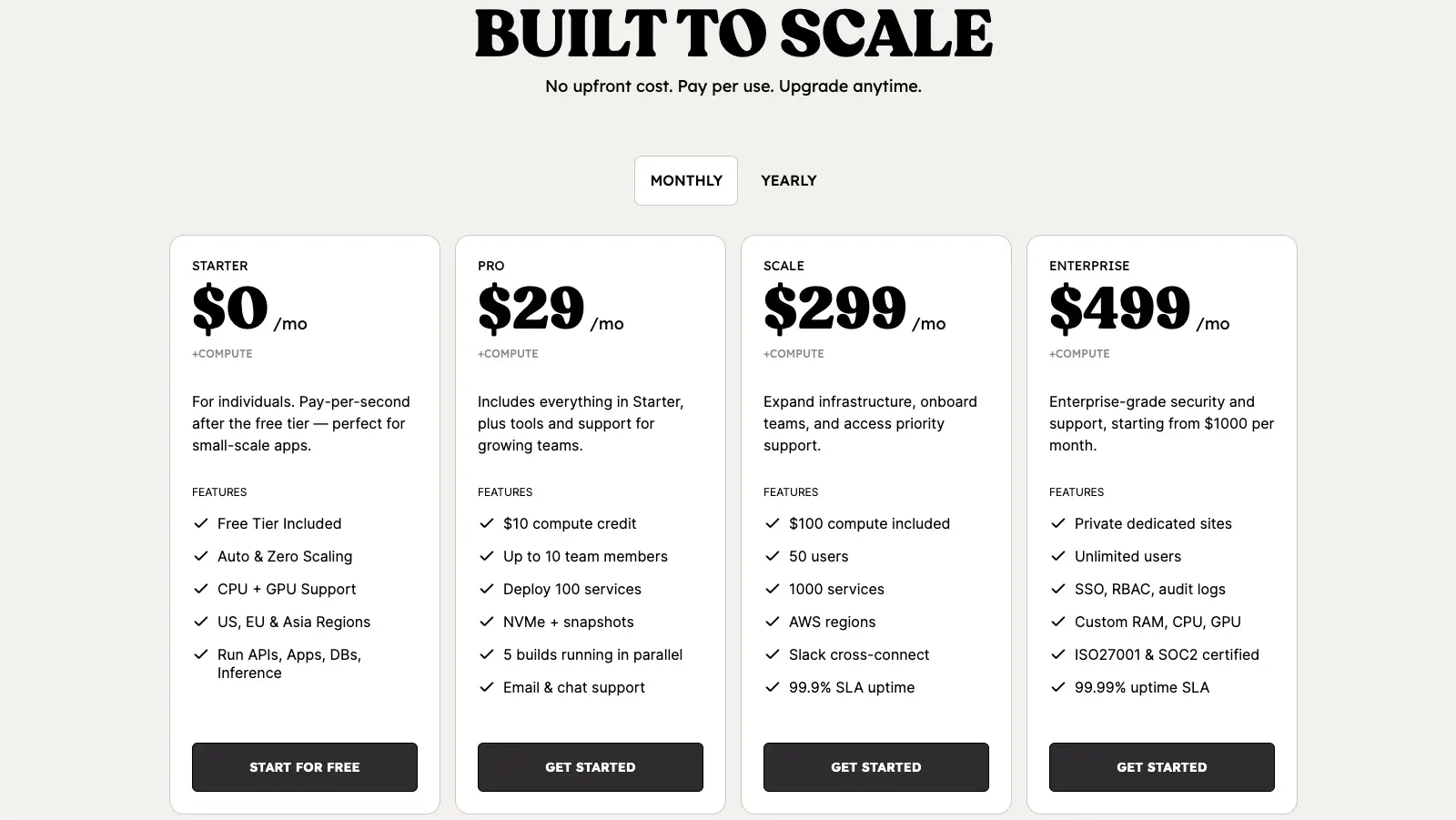
Task: Click checkmark next to Free Tier Included
Action: pyautogui.click(x=201, y=523)
